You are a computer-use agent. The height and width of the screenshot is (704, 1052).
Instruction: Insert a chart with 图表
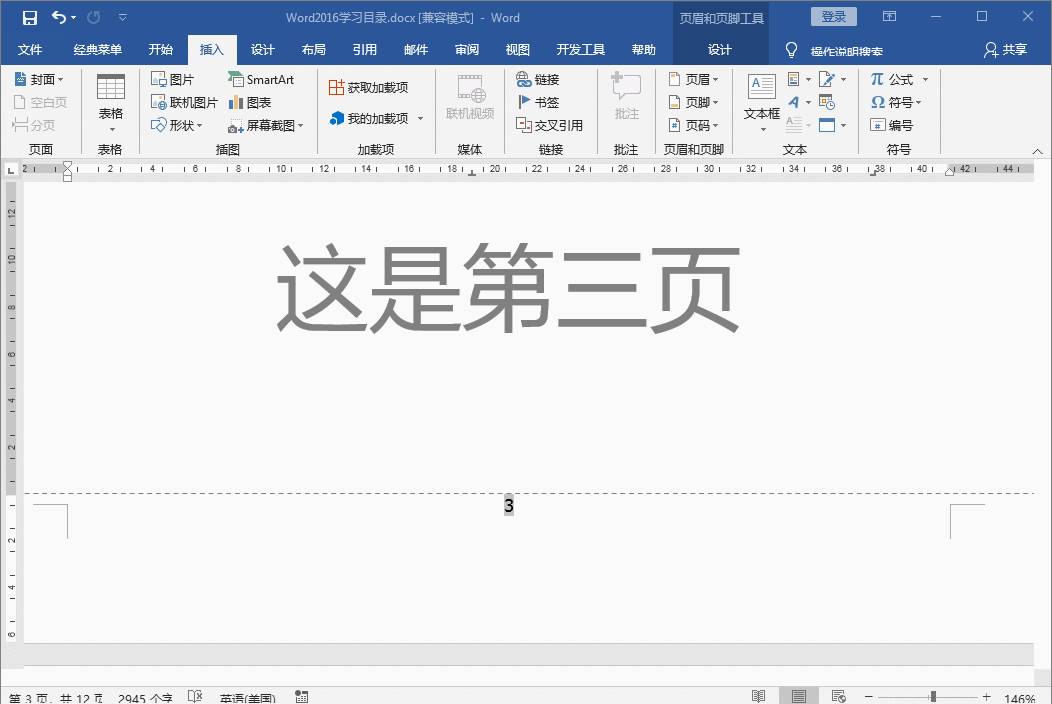point(250,103)
